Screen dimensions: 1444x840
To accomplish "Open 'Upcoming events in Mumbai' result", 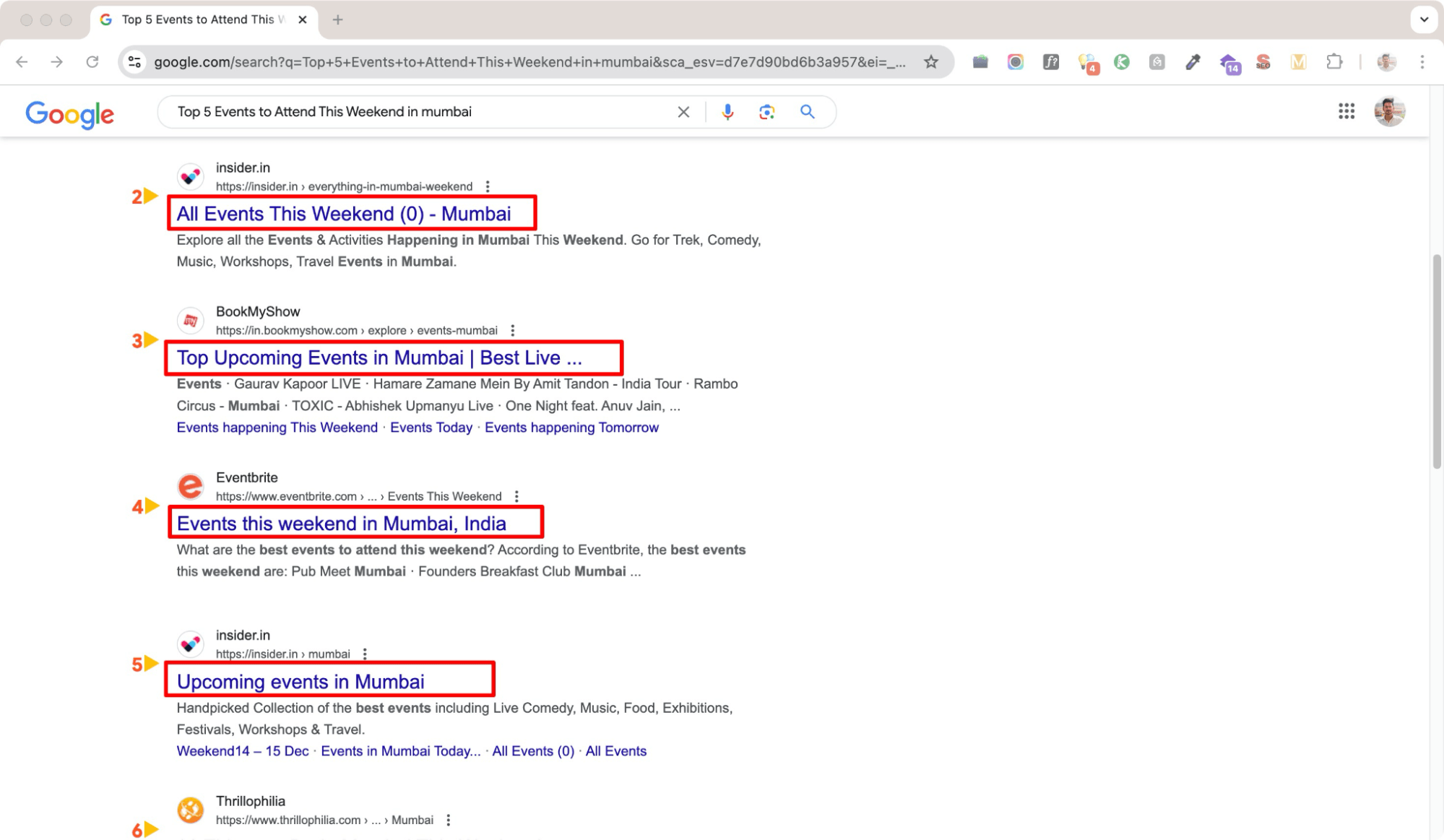I will (x=301, y=681).
